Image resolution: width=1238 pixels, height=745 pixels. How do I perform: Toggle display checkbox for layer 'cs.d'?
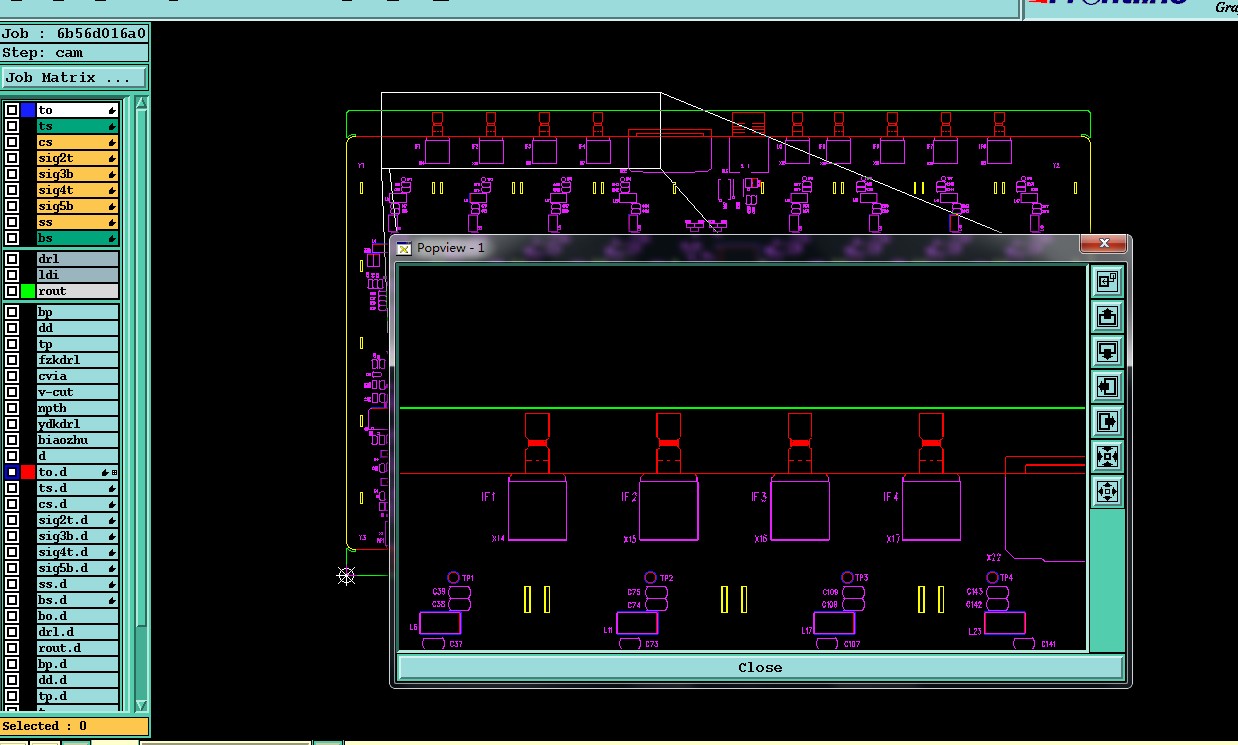12,504
